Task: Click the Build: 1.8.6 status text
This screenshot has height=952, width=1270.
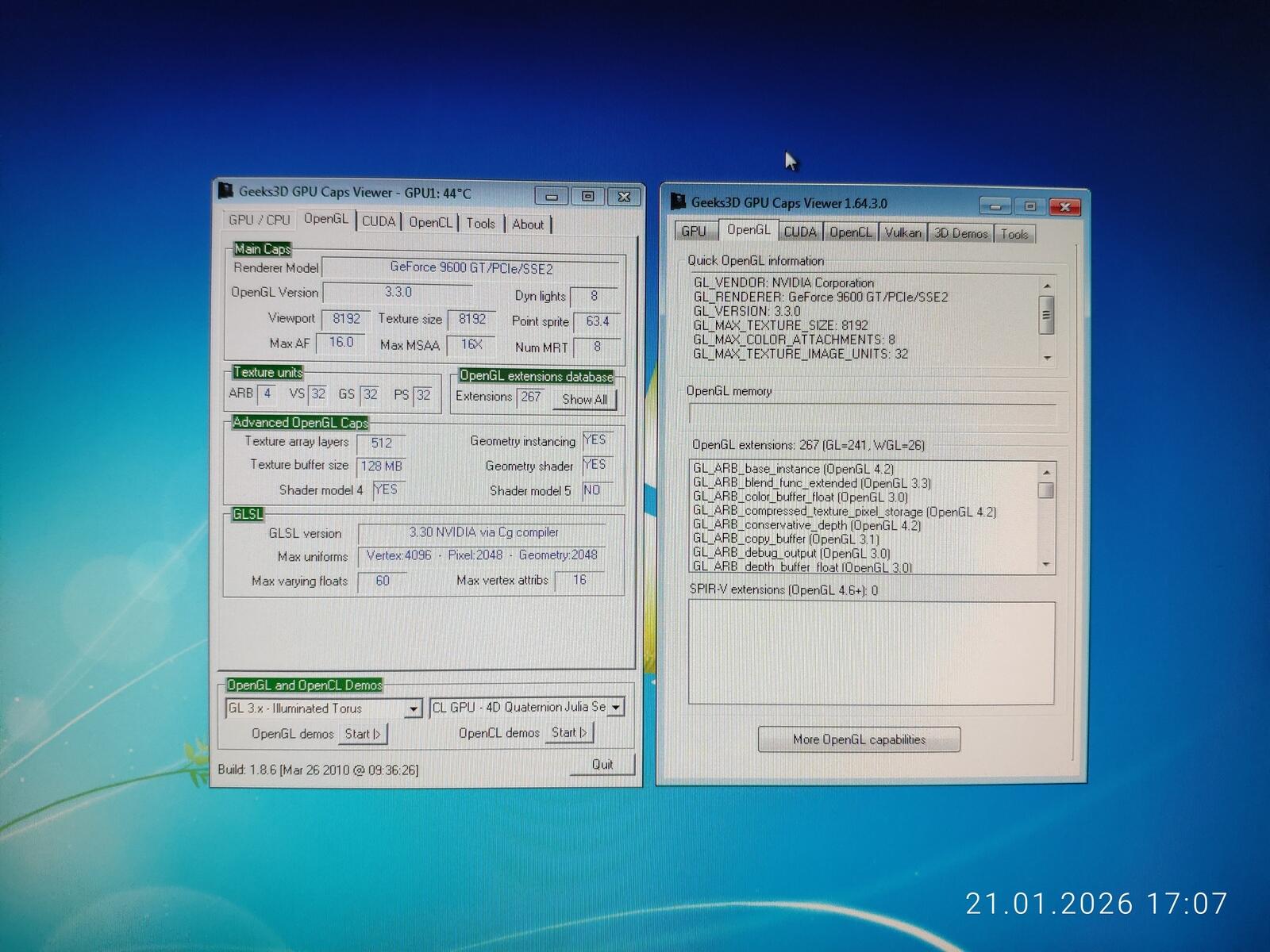Action: pyautogui.click(x=318, y=770)
